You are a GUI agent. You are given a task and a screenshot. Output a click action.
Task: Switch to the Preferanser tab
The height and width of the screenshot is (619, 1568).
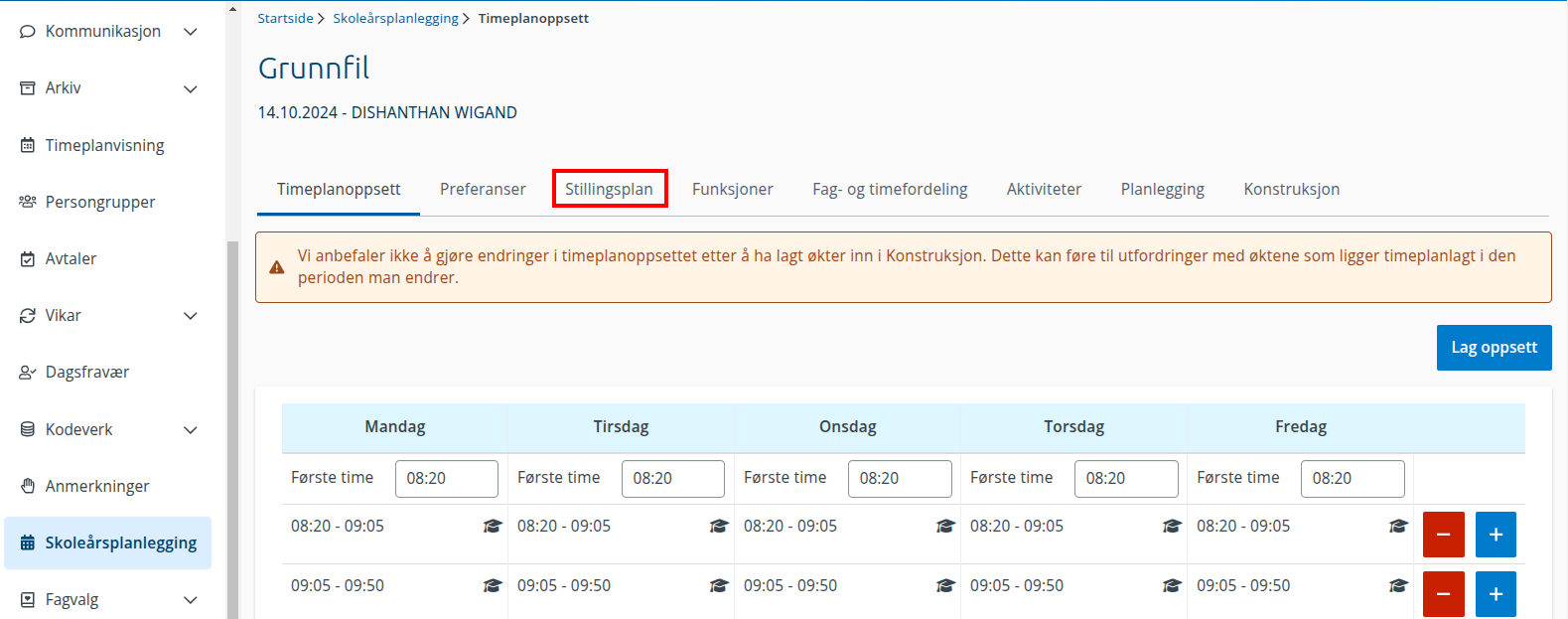483,189
